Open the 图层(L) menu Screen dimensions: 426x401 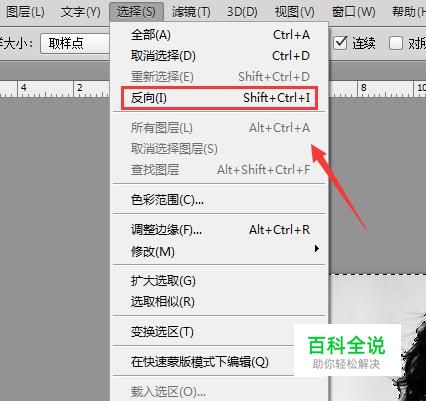coord(25,12)
